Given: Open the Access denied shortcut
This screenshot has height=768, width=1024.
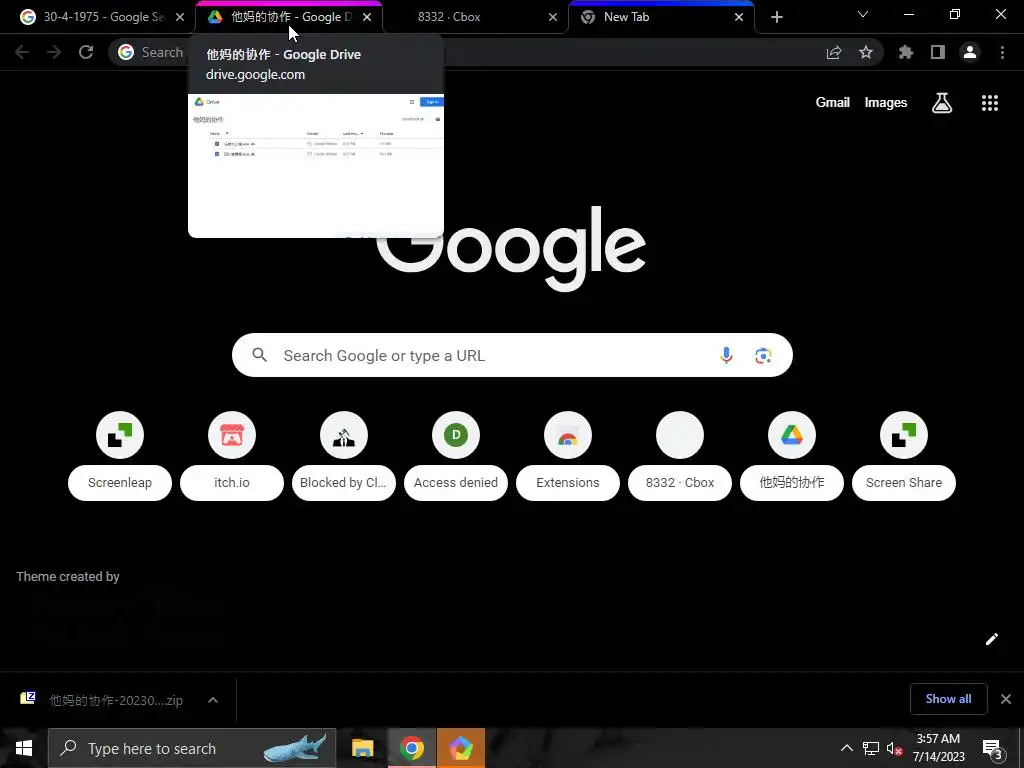Looking at the screenshot, I should 456,456.
